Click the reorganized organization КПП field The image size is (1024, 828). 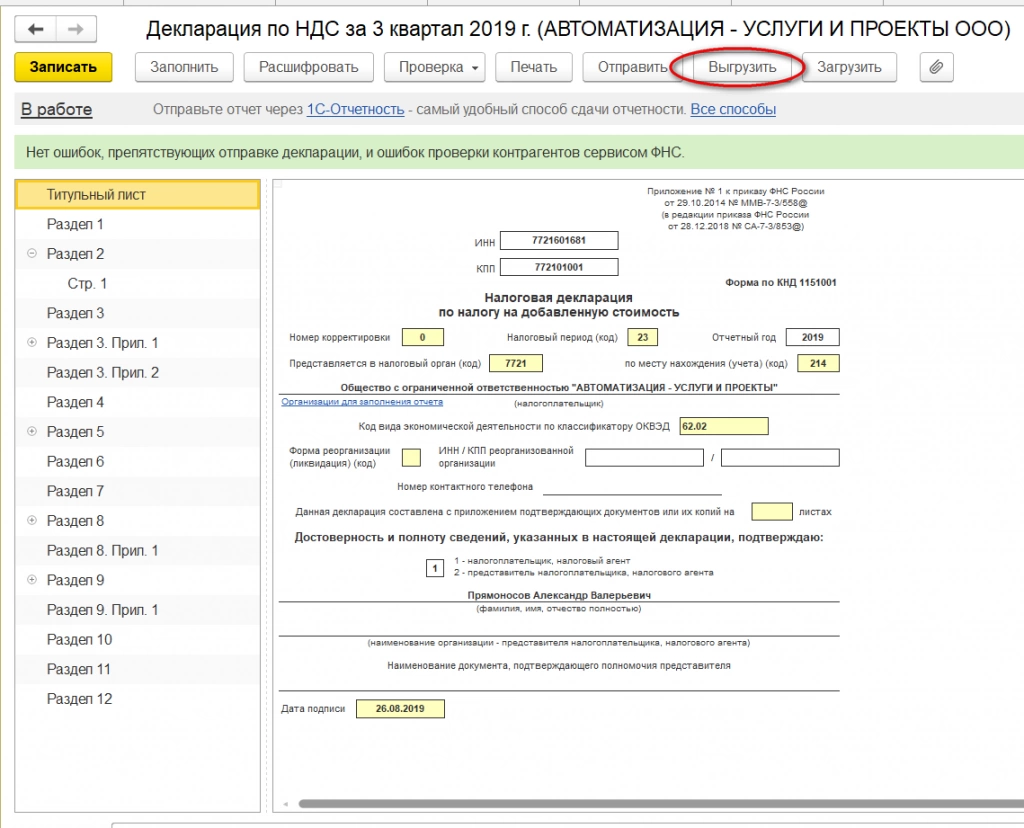tap(780, 458)
